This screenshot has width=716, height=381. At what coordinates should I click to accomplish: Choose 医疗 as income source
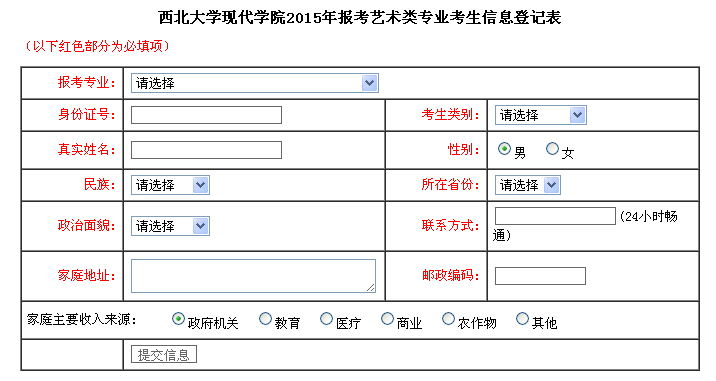(x=326, y=318)
